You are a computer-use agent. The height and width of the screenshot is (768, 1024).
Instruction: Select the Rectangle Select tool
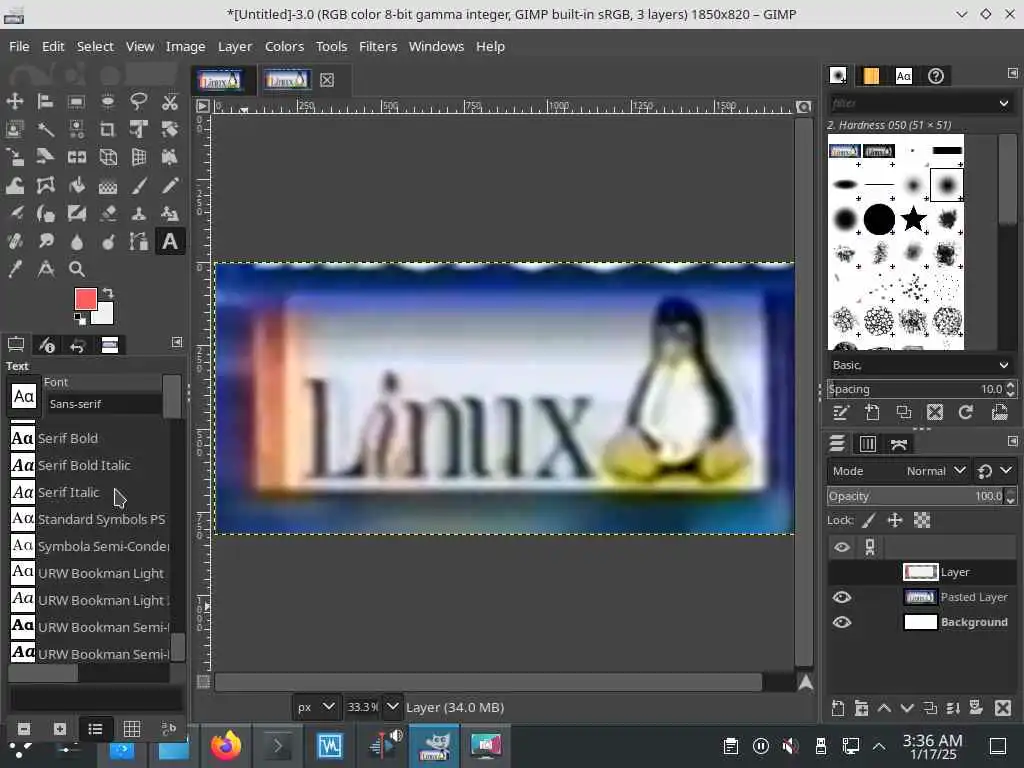click(76, 101)
